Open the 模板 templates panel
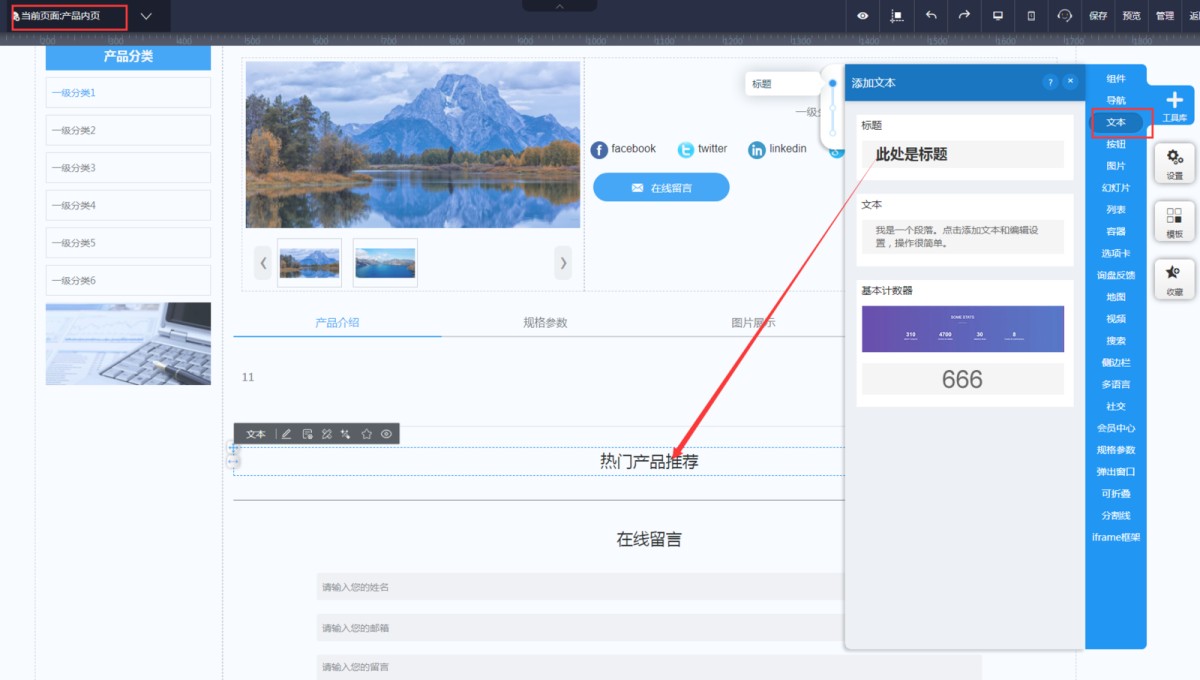 click(x=1174, y=221)
